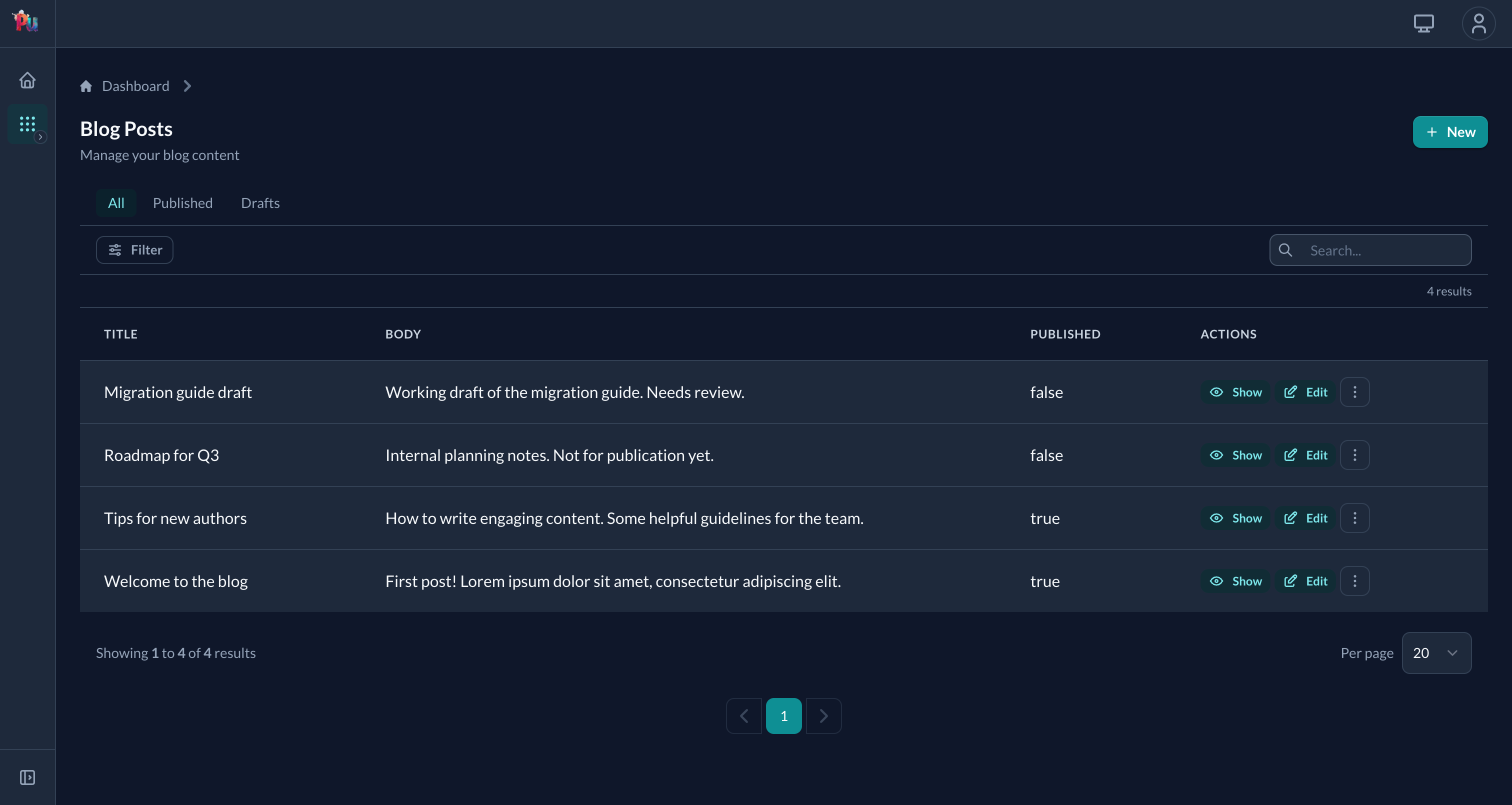
Task: Click the 'true' value for Welcome to the blog
Action: (1045, 581)
